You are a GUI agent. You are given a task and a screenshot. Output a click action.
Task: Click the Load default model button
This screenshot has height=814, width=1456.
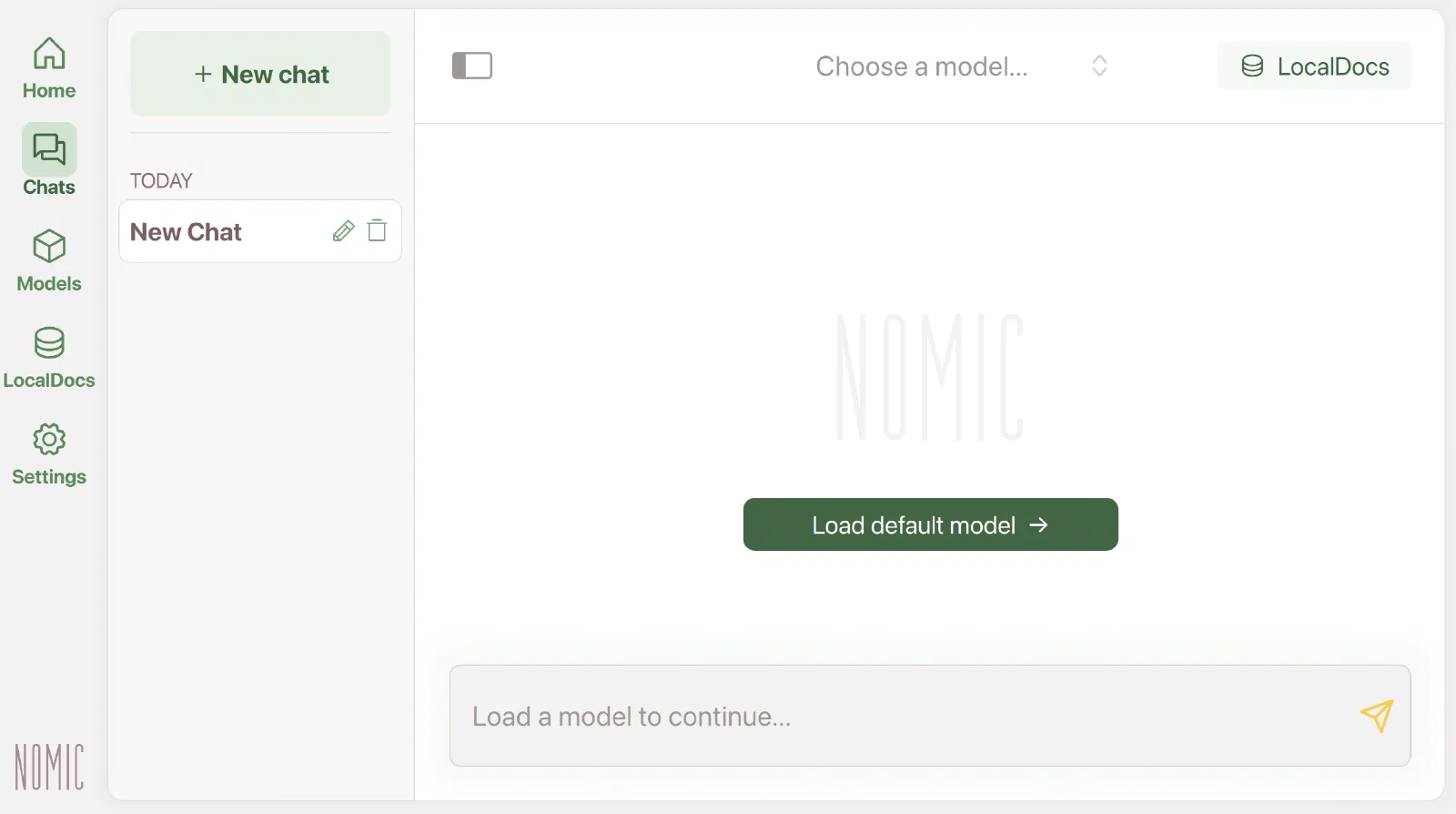click(930, 524)
